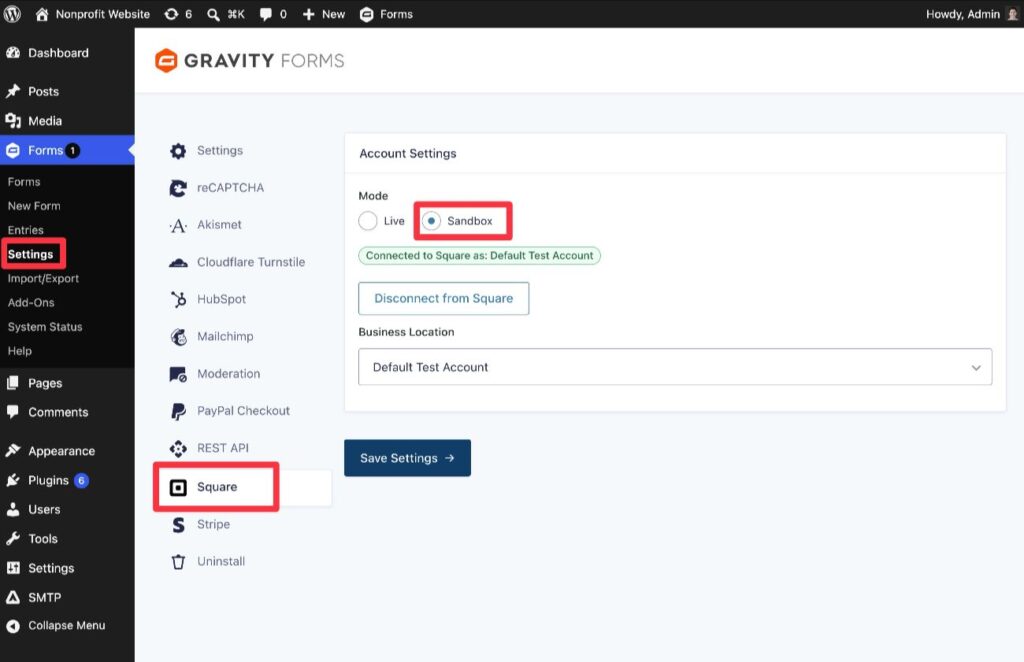The width and height of the screenshot is (1024, 662).
Task: Click Howdy, Admin text
Action: 963,14
